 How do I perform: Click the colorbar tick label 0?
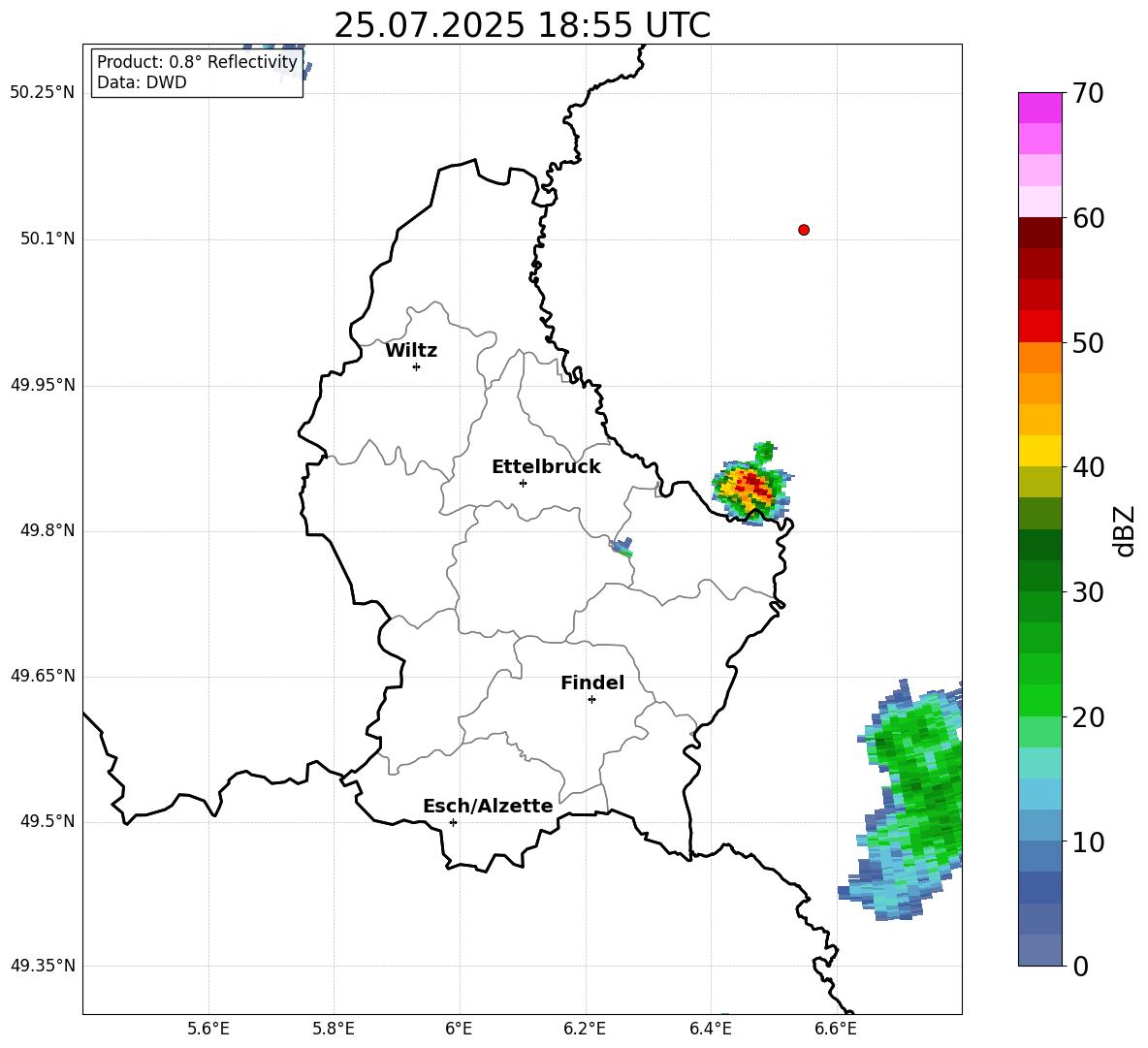(1081, 967)
